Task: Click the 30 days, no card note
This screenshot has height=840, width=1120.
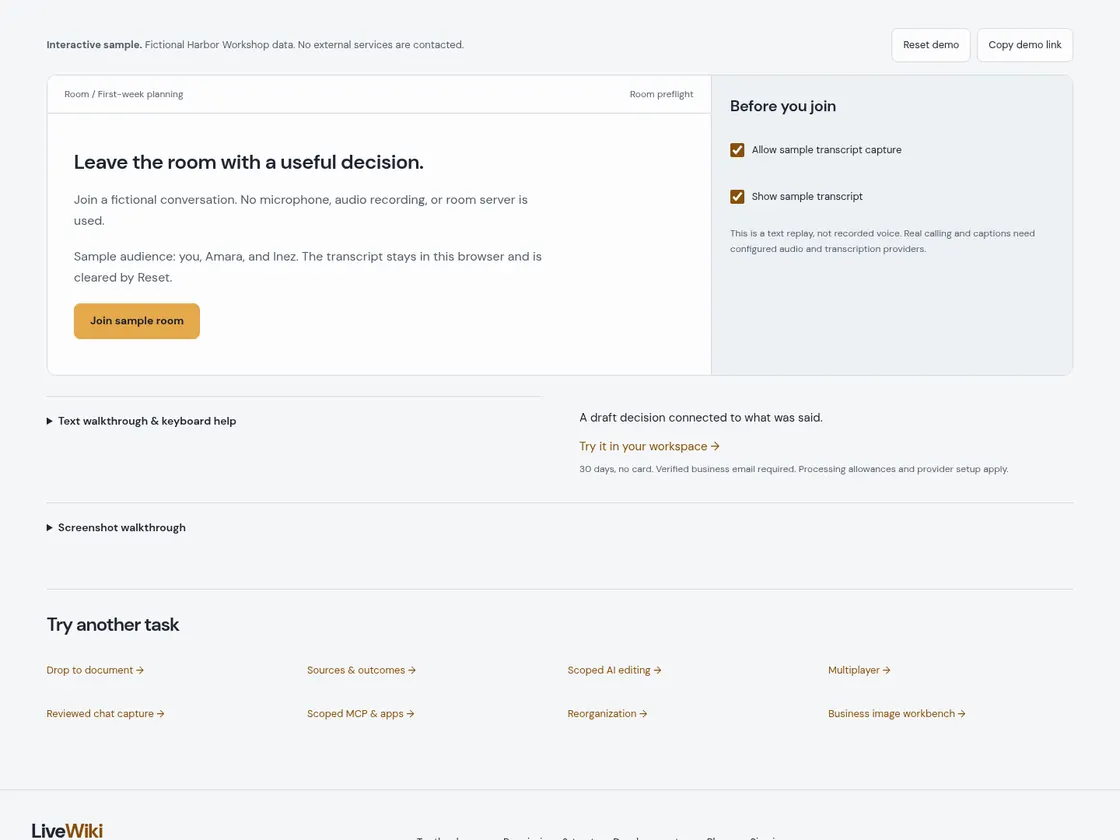Action: tap(794, 469)
